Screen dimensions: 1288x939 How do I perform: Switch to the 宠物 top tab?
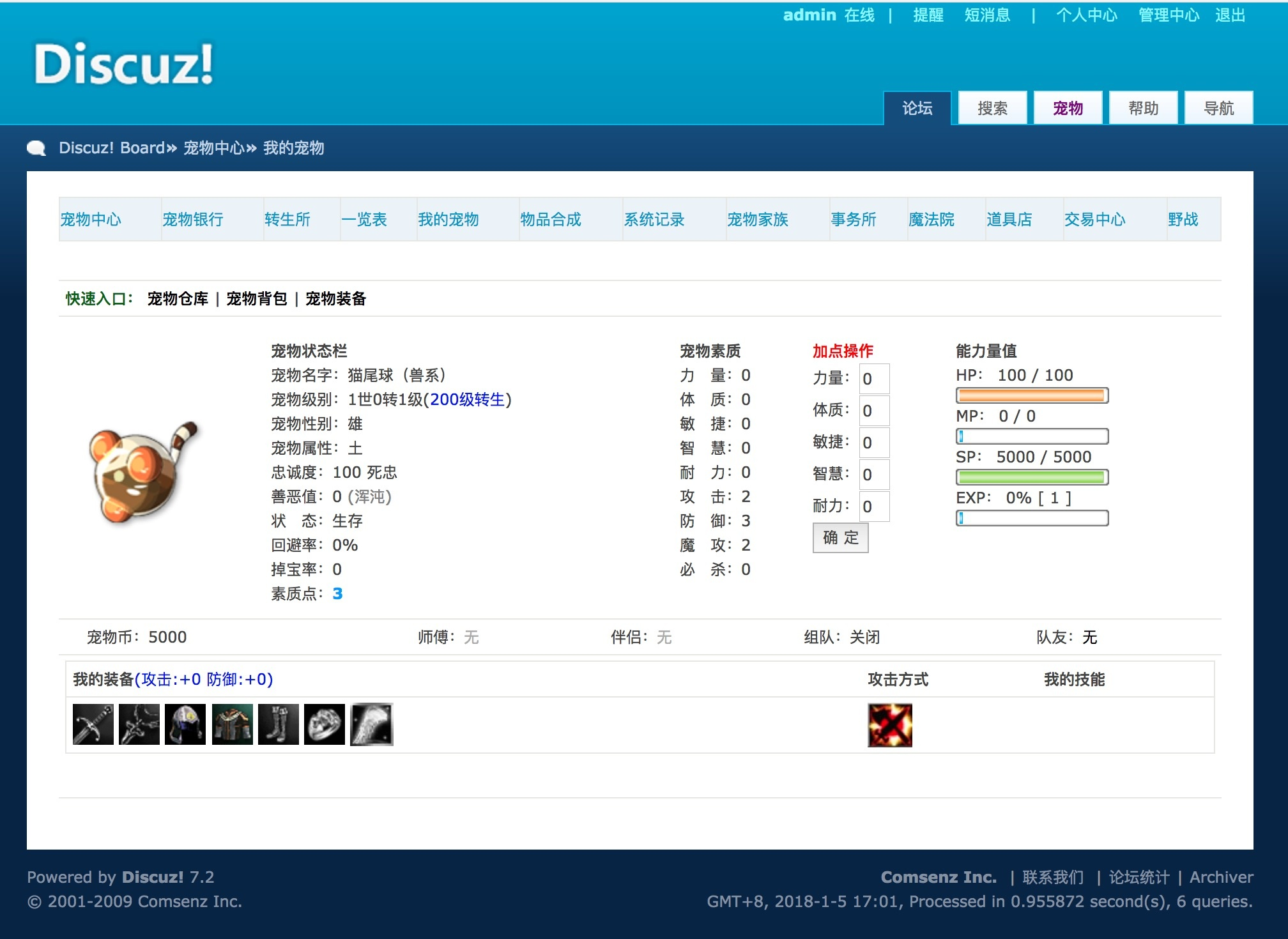[x=1068, y=109]
